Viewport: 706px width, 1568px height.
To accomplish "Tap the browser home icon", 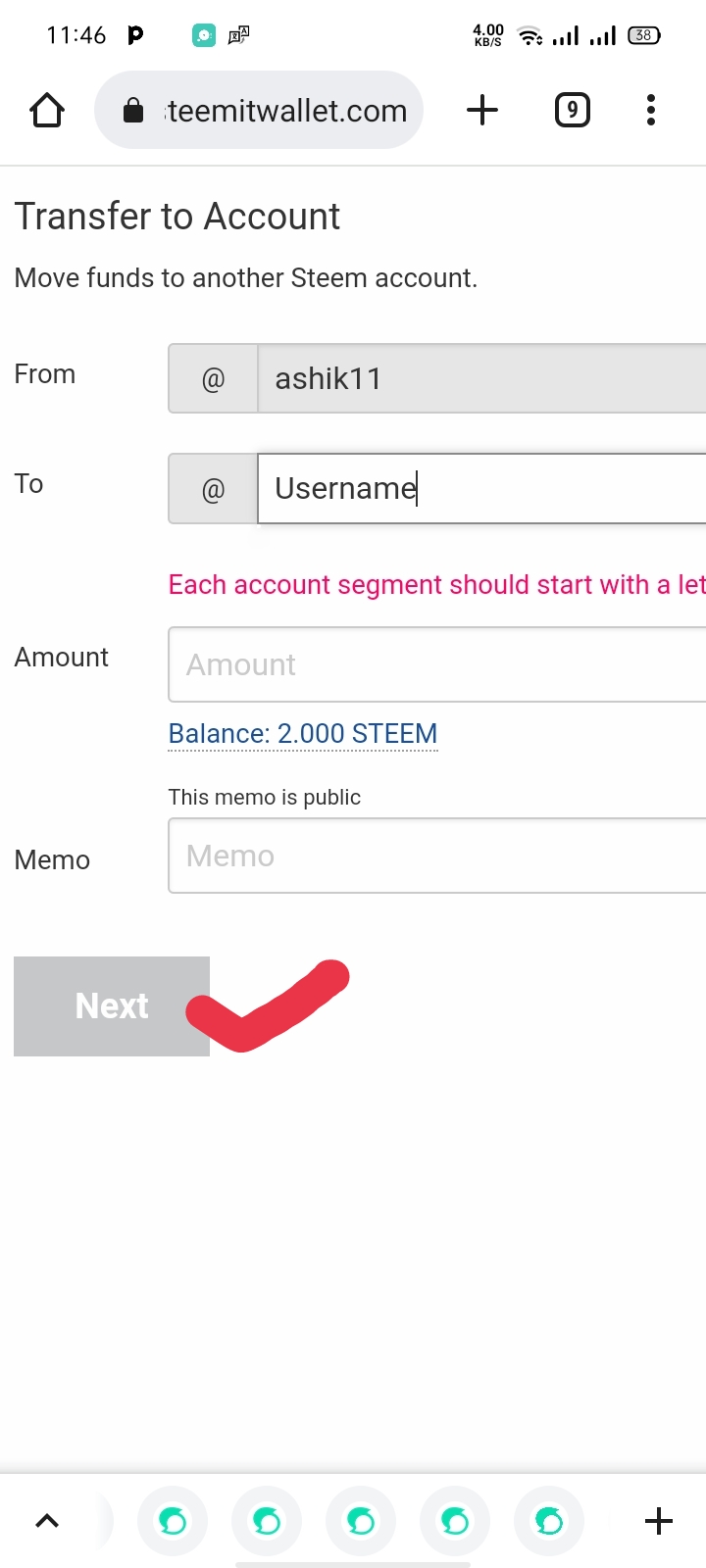I will click(x=47, y=111).
